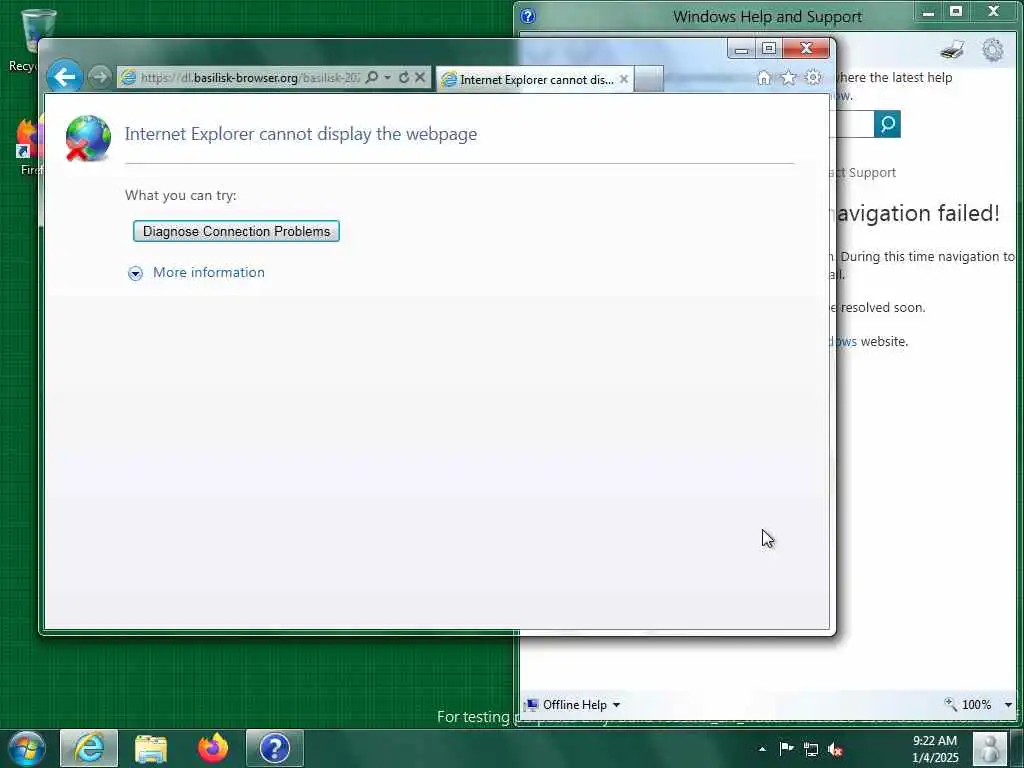
Task: Click the search magnifier in the IE address bar
Action: point(372,77)
